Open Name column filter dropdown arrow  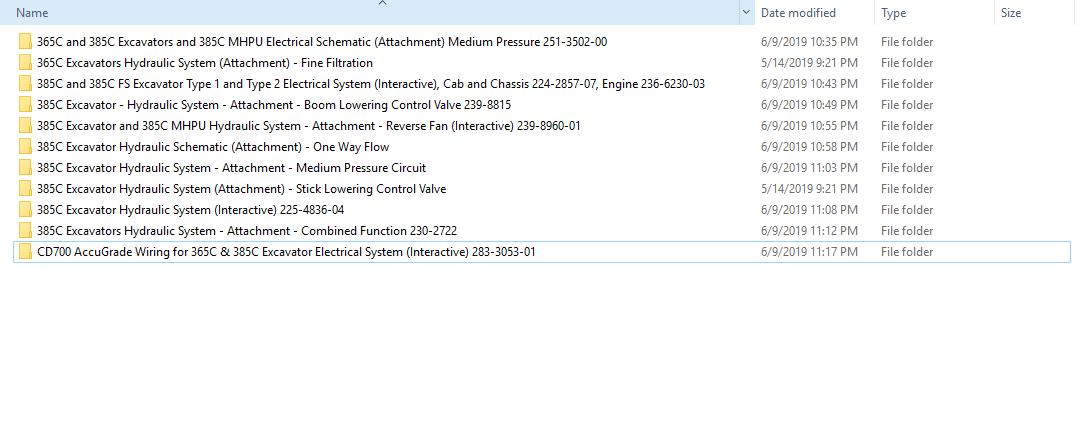coord(747,12)
